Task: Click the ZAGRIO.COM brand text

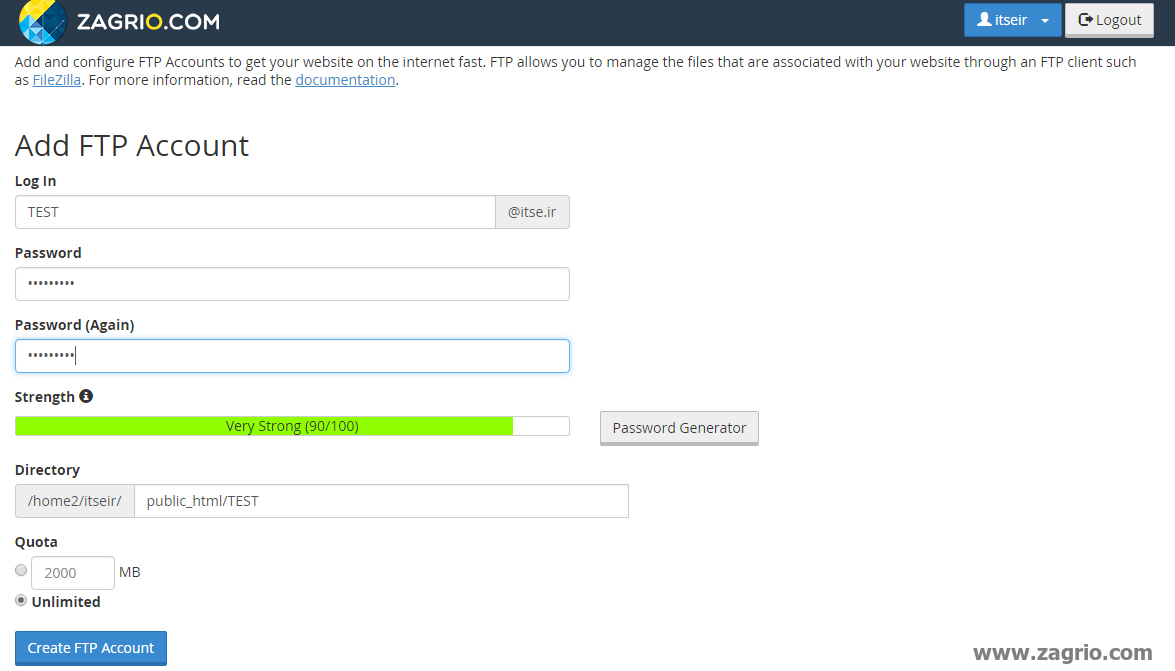Action: (148, 22)
